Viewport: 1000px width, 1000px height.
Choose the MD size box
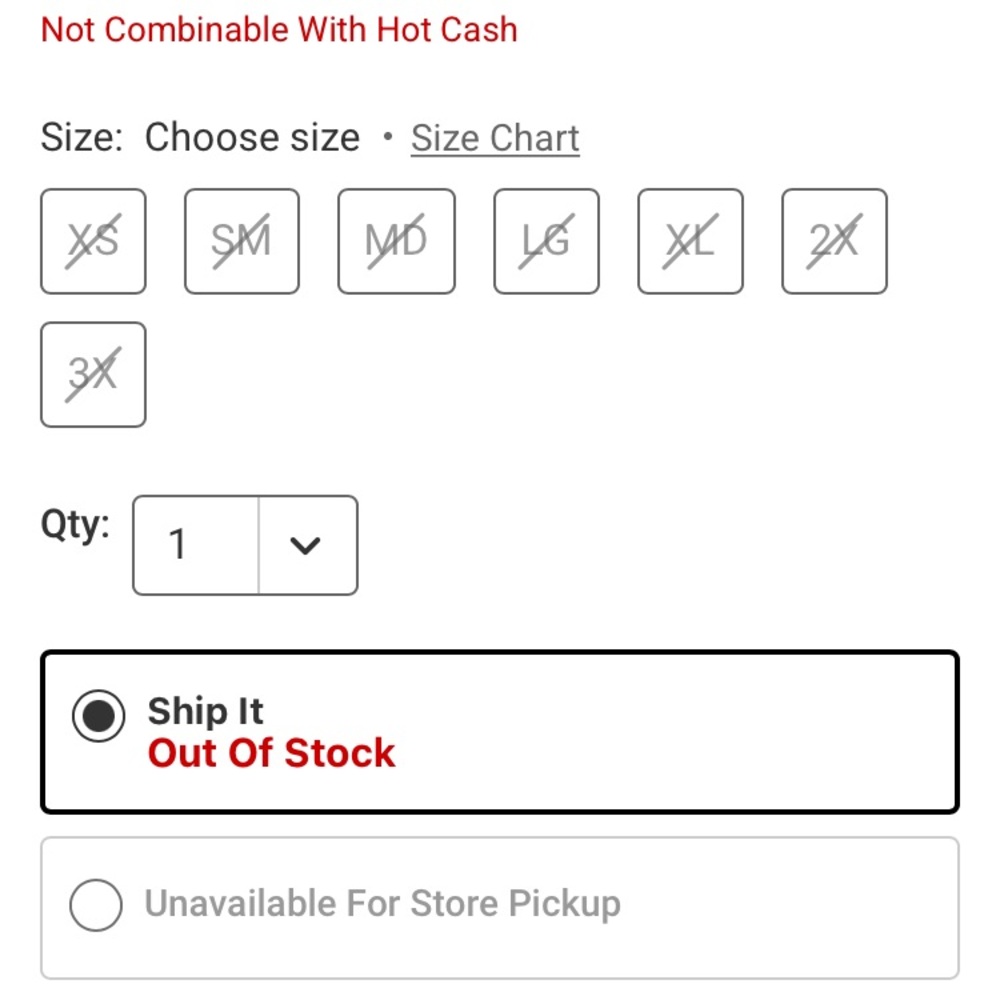click(x=396, y=241)
